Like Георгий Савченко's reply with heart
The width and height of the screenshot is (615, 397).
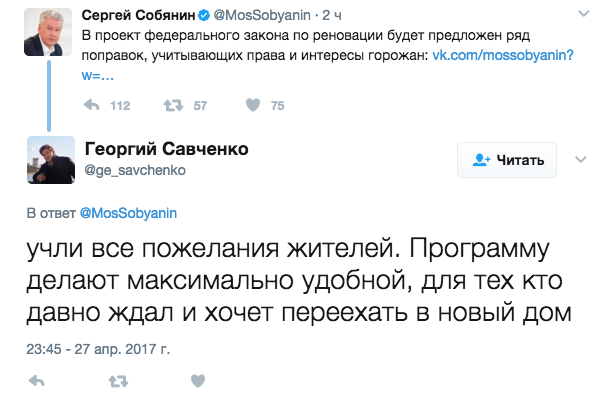click(x=198, y=381)
